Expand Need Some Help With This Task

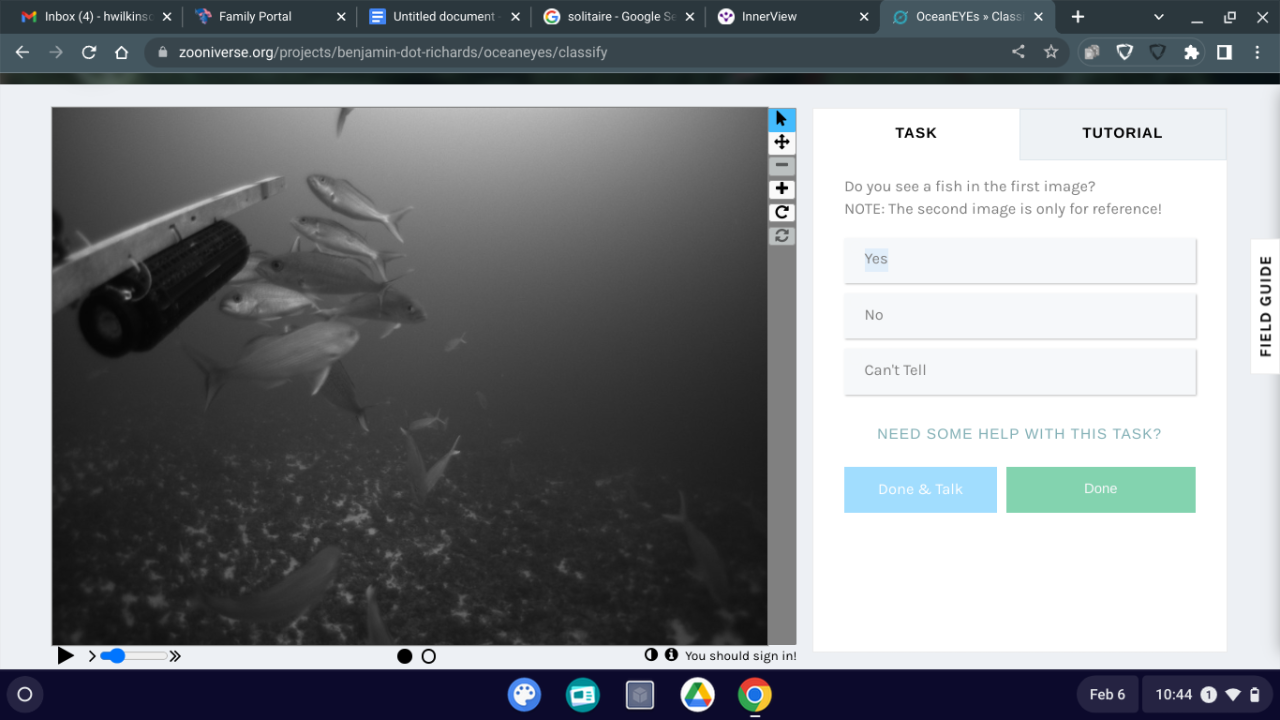[x=1019, y=434]
